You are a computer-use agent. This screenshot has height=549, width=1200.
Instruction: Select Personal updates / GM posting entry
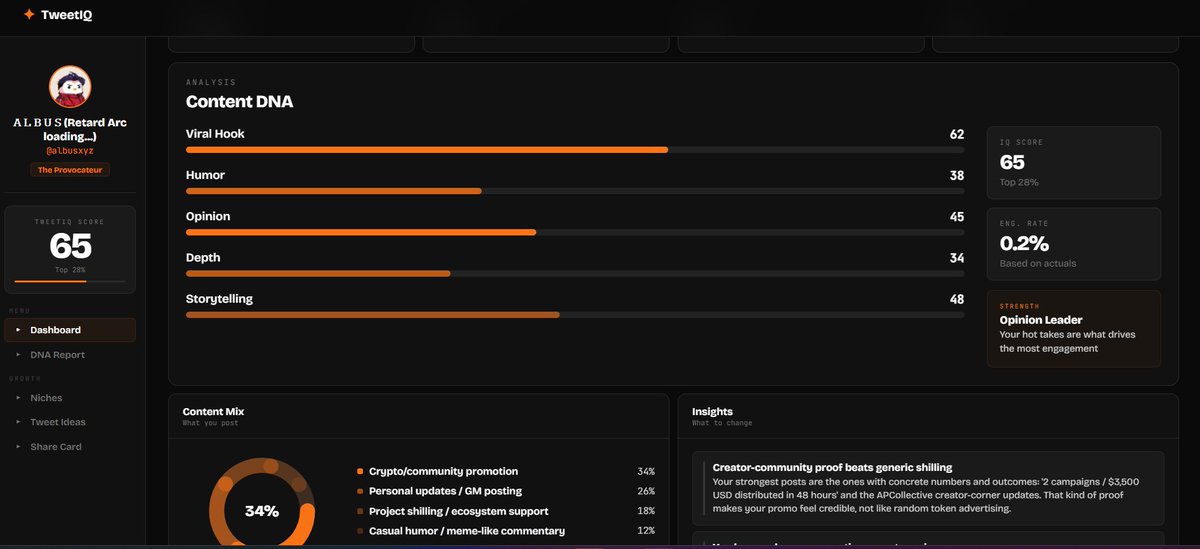tap(505, 491)
